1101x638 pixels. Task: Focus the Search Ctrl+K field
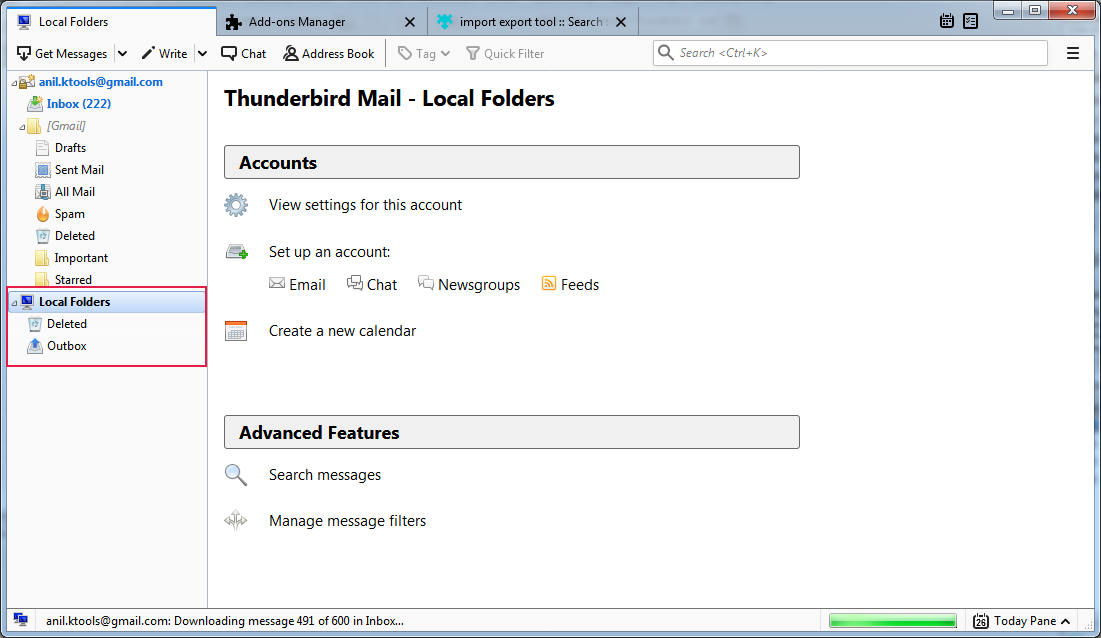pos(850,53)
